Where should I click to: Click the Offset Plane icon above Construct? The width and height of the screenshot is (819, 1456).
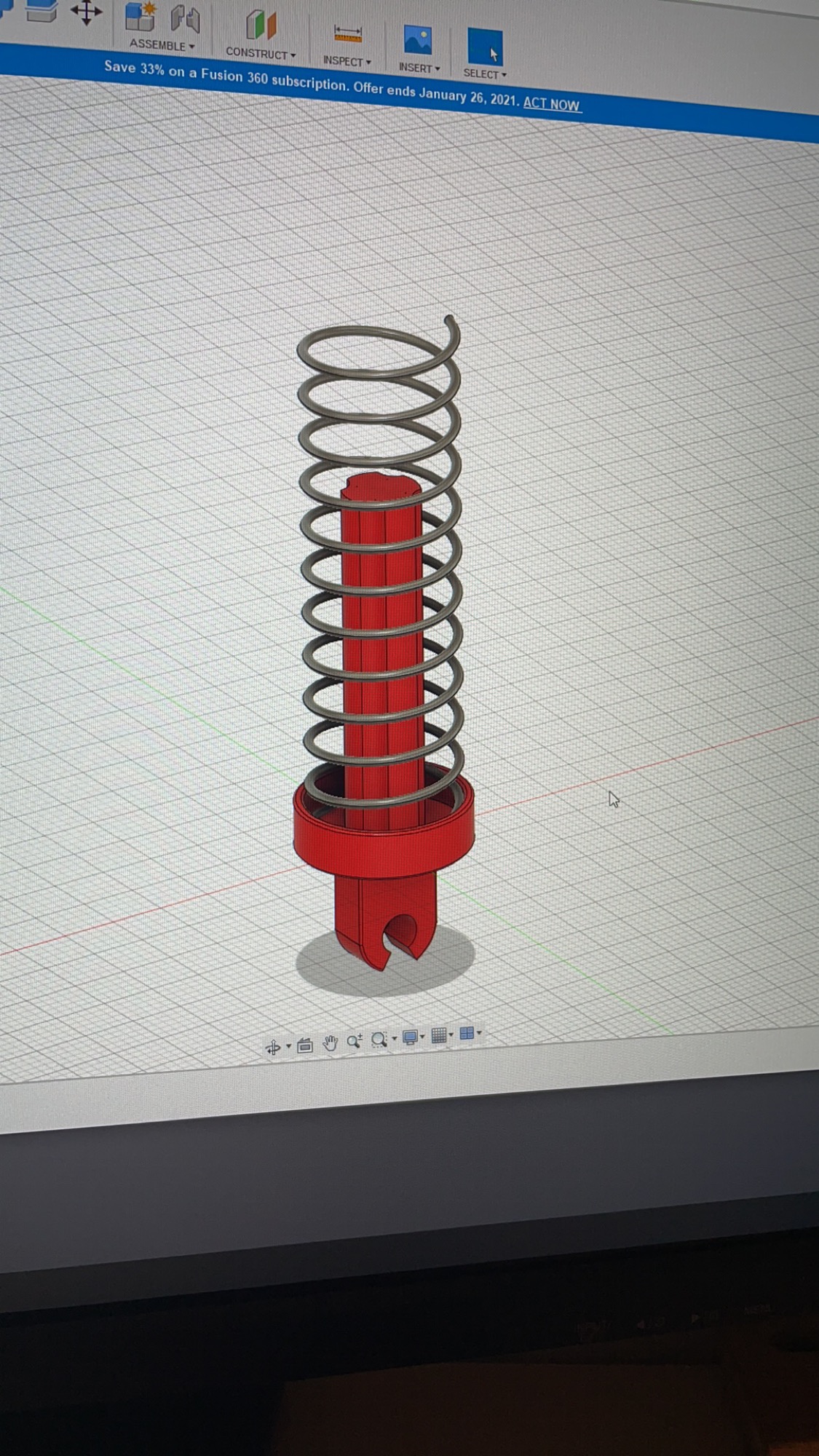[x=261, y=25]
